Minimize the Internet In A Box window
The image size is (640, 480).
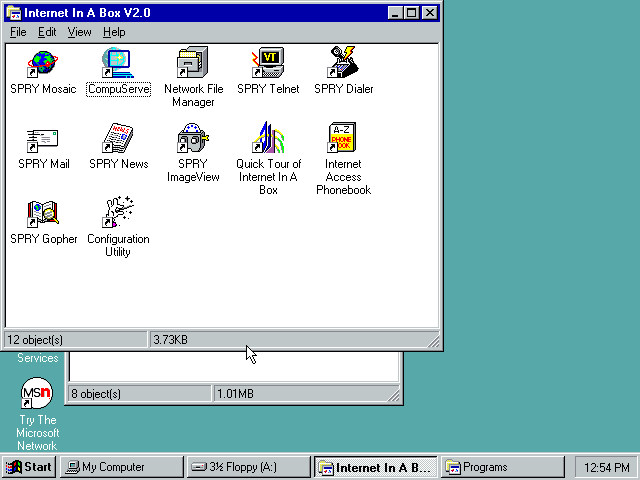tap(394, 13)
